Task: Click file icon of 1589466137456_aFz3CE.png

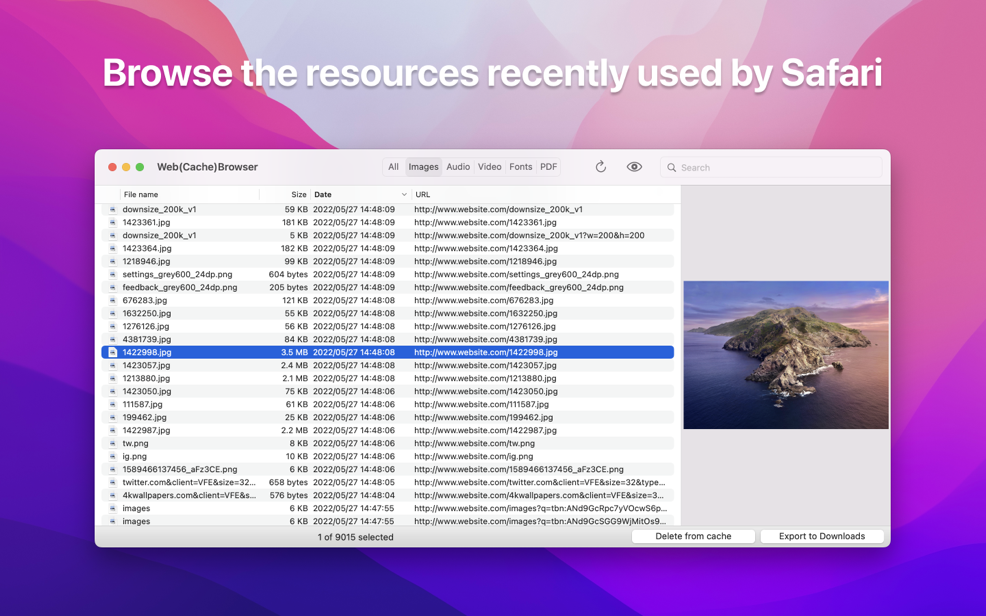Action: [x=113, y=469]
